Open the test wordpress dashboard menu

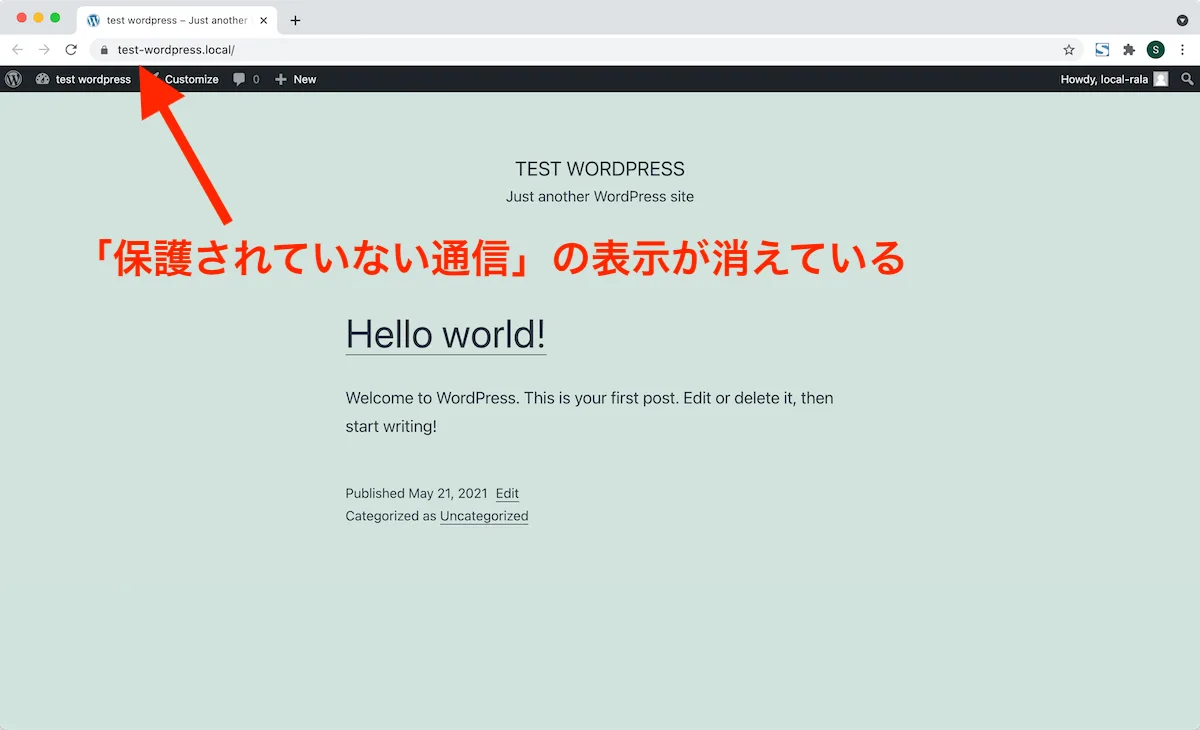point(83,79)
